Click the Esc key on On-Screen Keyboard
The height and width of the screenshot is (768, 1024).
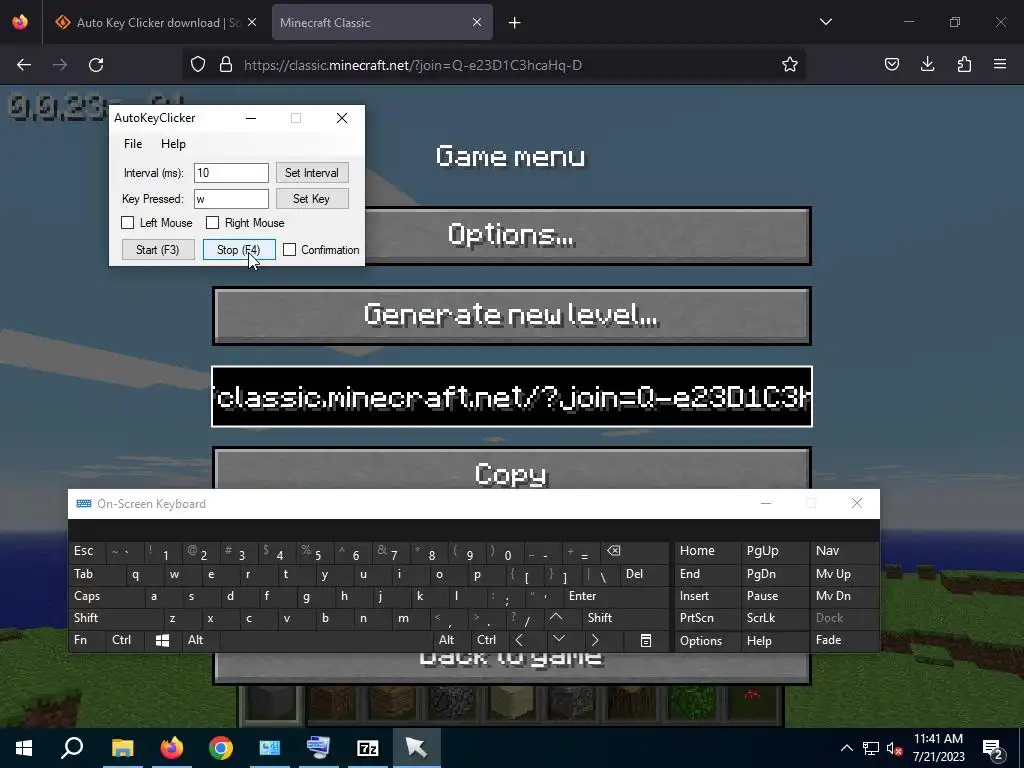(86, 551)
